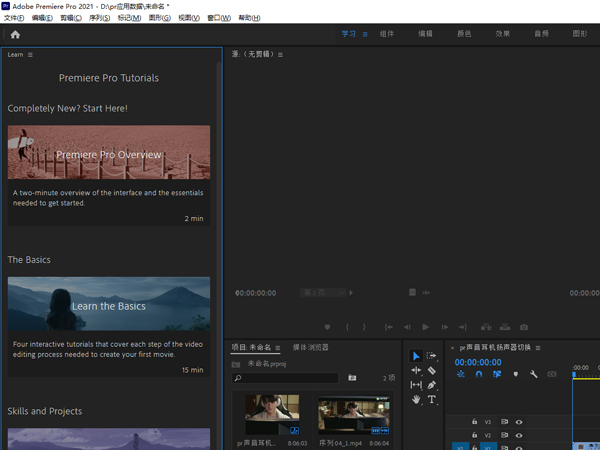
Task: Select the Ripple Edit tool
Action: [416, 370]
